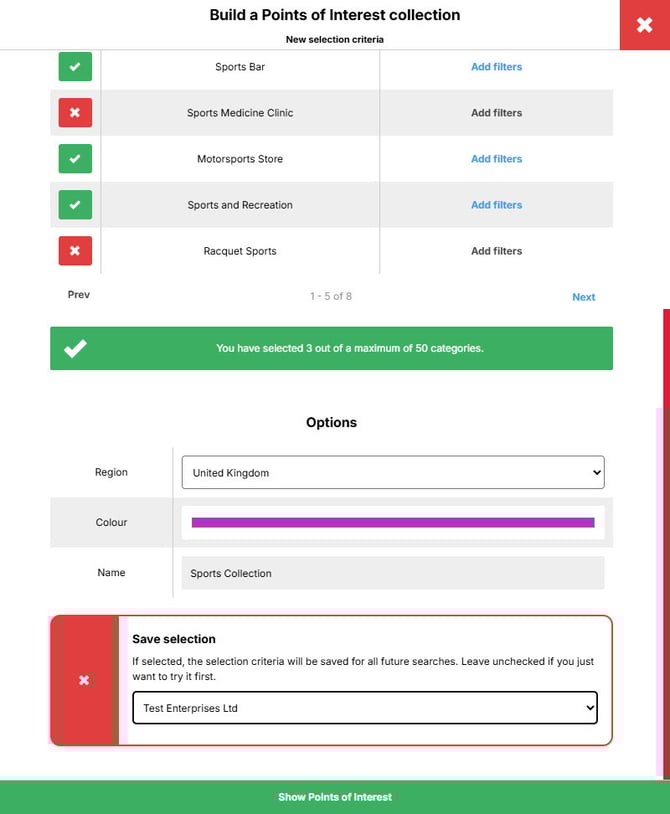The width and height of the screenshot is (670, 814).
Task: Click Add filters for Racquet Sports
Action: (x=496, y=251)
